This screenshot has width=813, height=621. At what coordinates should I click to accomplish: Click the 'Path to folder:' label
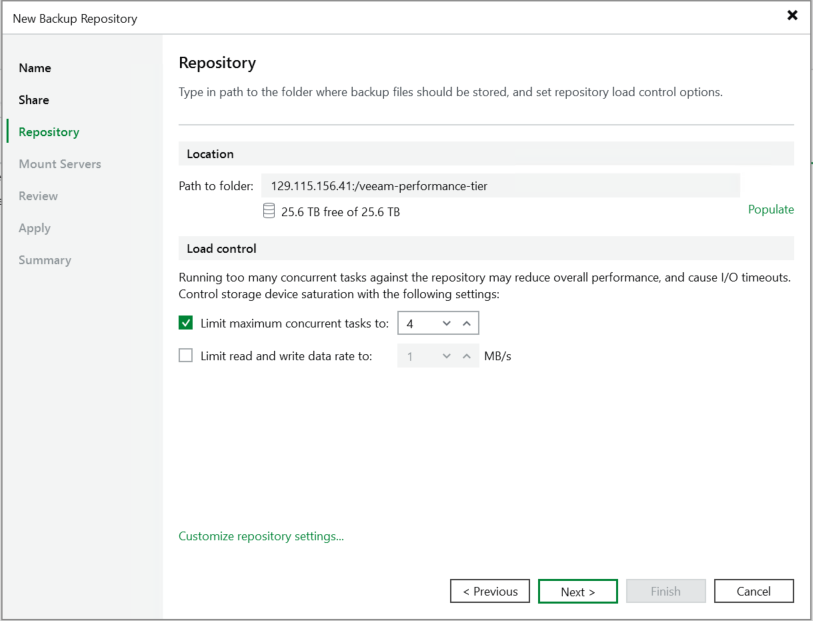pos(216,186)
